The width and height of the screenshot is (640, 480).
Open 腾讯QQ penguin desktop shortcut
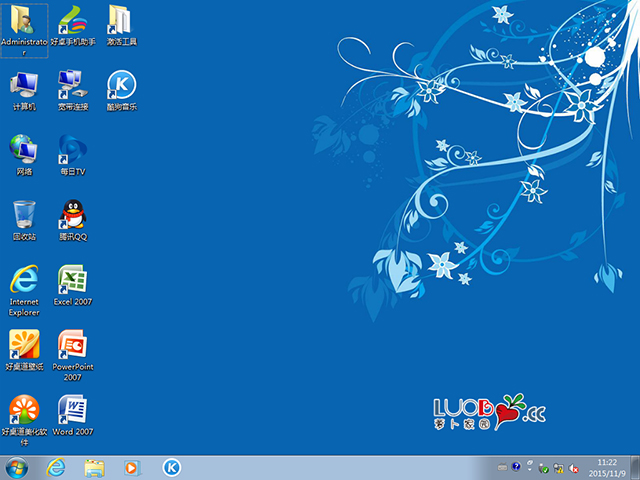point(73,214)
